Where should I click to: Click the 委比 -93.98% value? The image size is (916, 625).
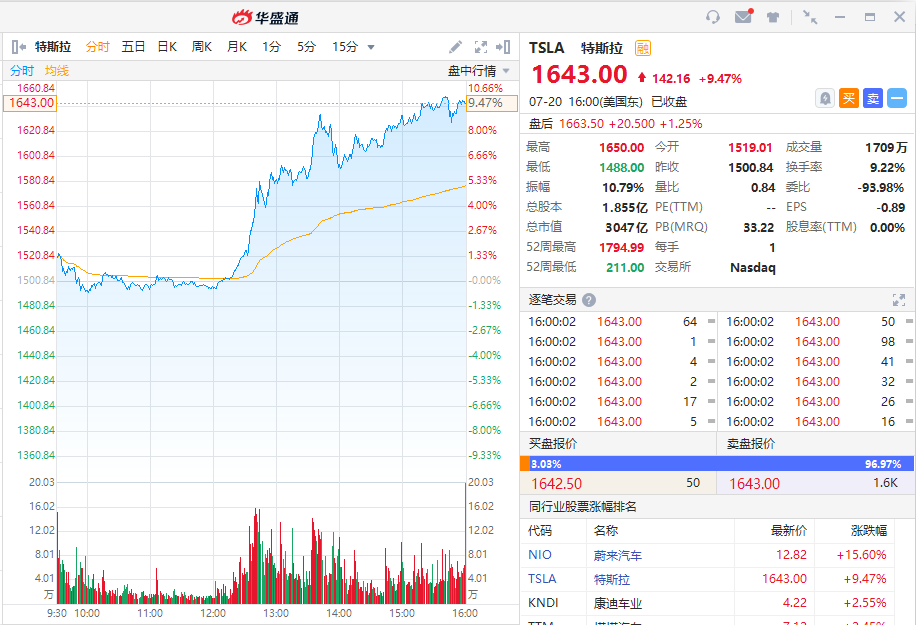click(881, 188)
